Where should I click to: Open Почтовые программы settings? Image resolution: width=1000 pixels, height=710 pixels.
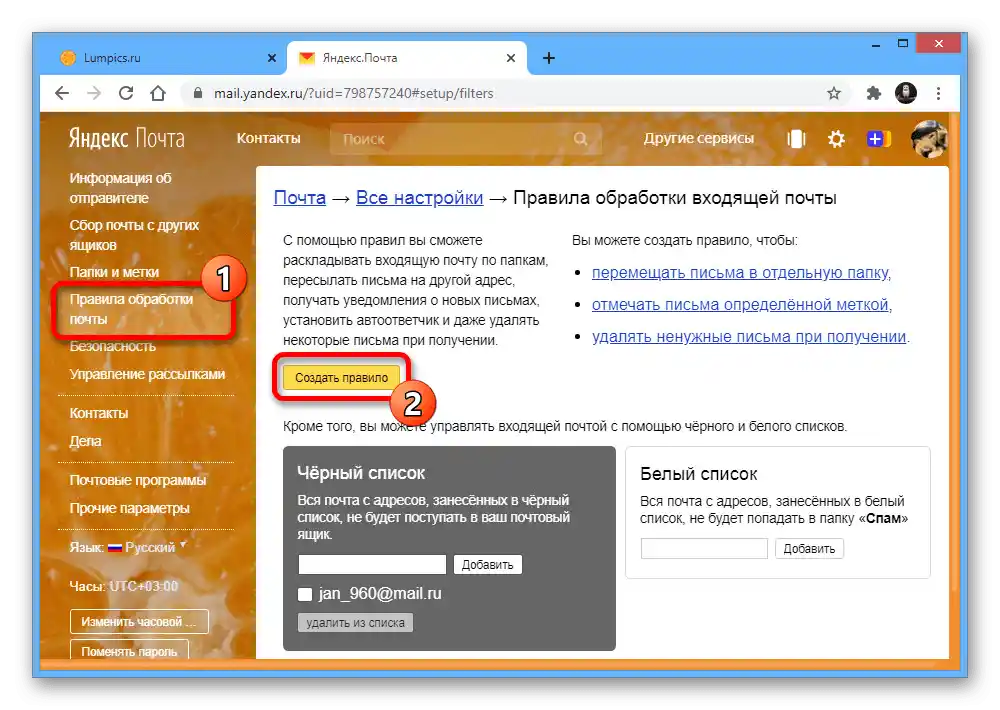click(x=138, y=480)
